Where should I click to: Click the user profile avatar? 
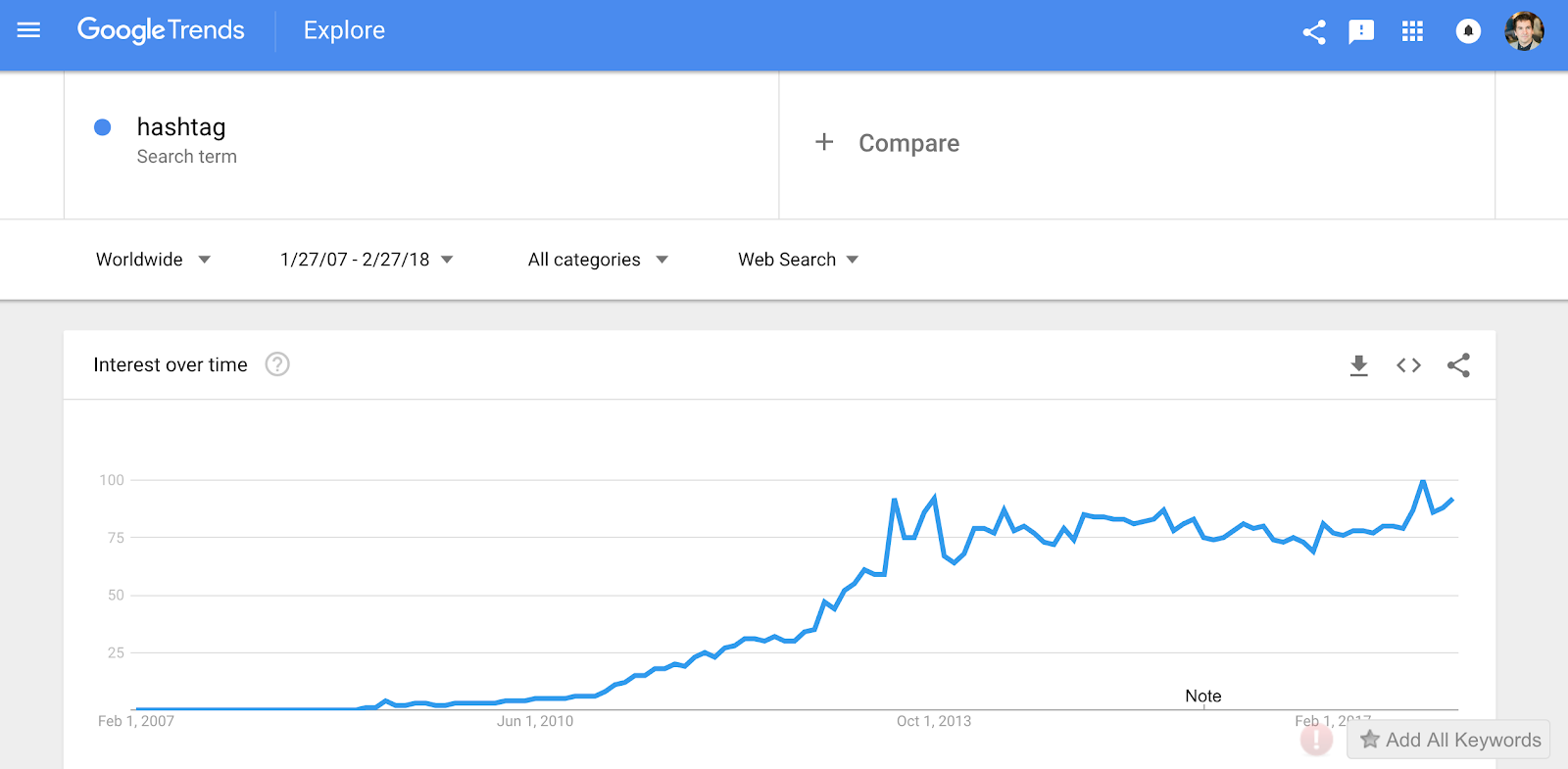click(x=1524, y=31)
